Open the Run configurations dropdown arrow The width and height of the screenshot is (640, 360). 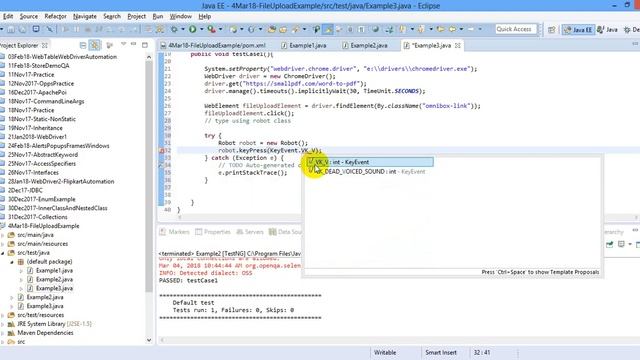pos(202,29)
